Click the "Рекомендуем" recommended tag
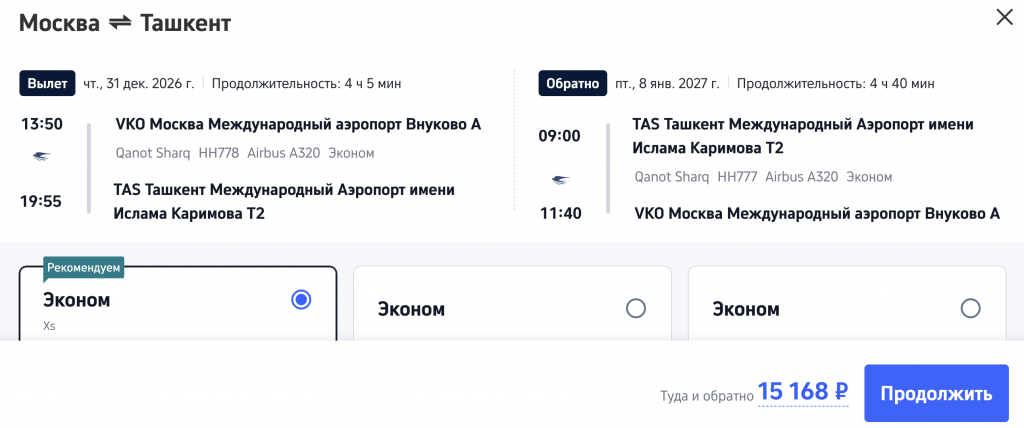 point(84,268)
